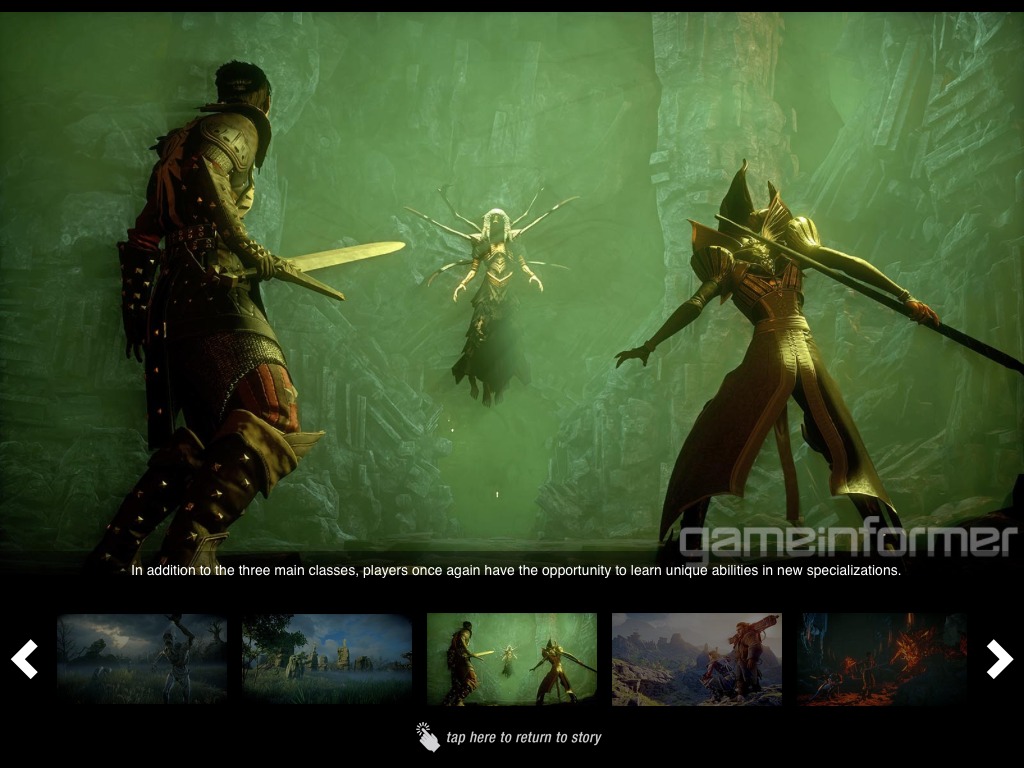Click the caption about new specializations
Viewport: 1024px width, 768px height.
pyautogui.click(x=516, y=571)
